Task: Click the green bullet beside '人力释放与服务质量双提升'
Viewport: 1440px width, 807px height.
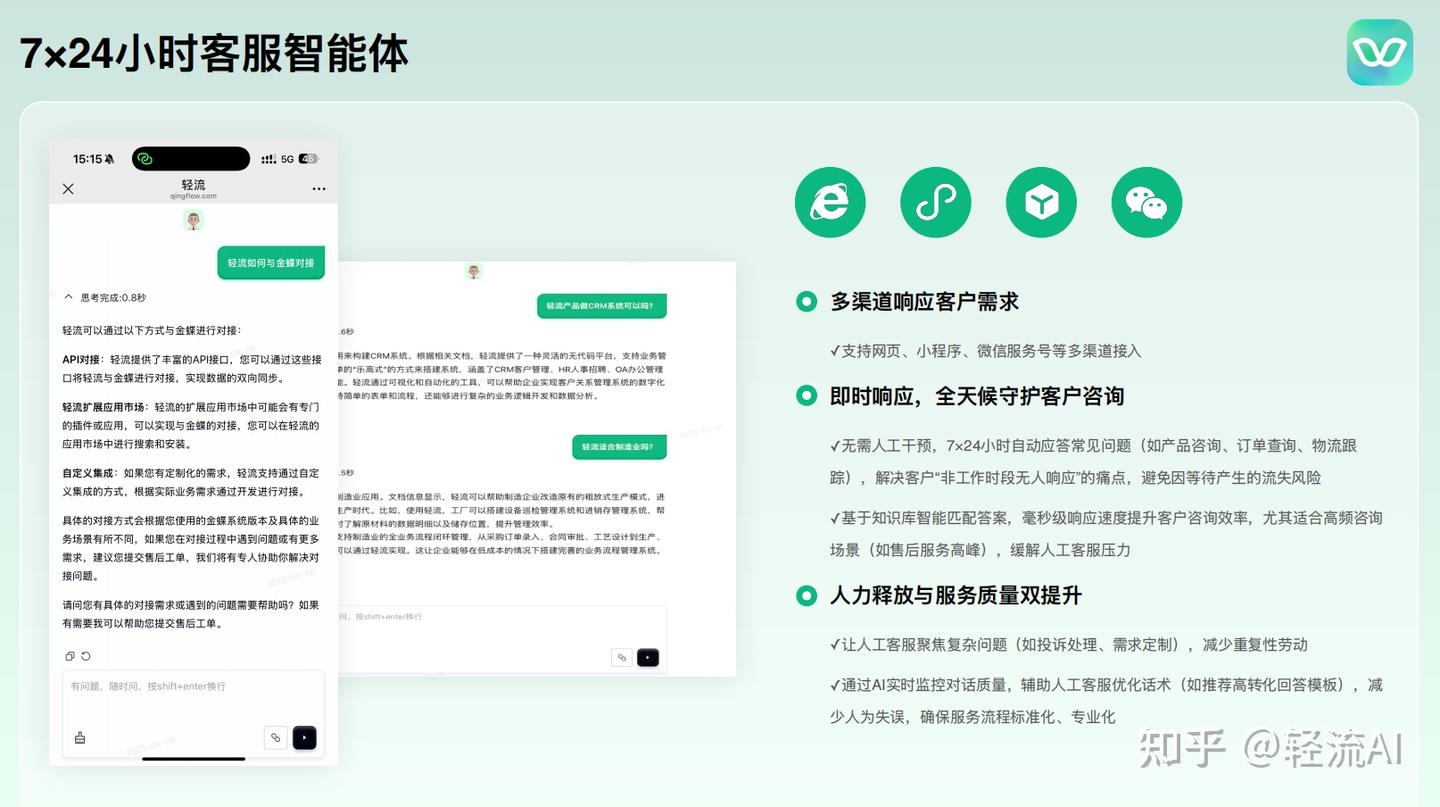Action: pyautogui.click(x=806, y=595)
